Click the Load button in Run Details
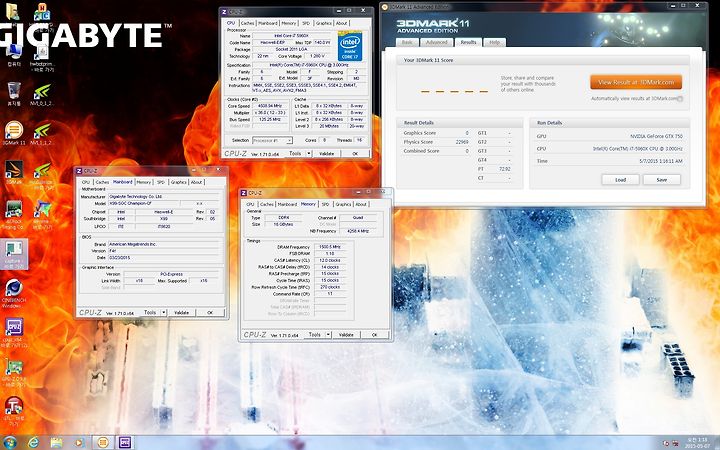Viewport: 720px width, 450px height. [620, 180]
